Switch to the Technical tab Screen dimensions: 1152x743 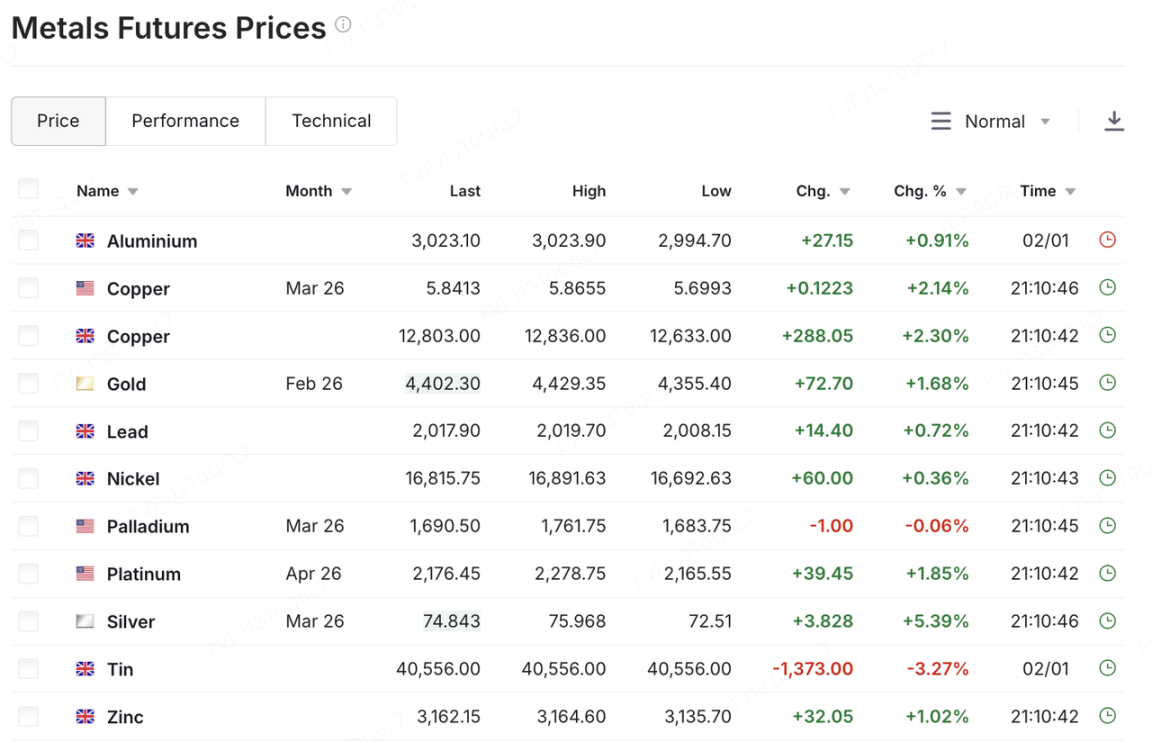[331, 121]
